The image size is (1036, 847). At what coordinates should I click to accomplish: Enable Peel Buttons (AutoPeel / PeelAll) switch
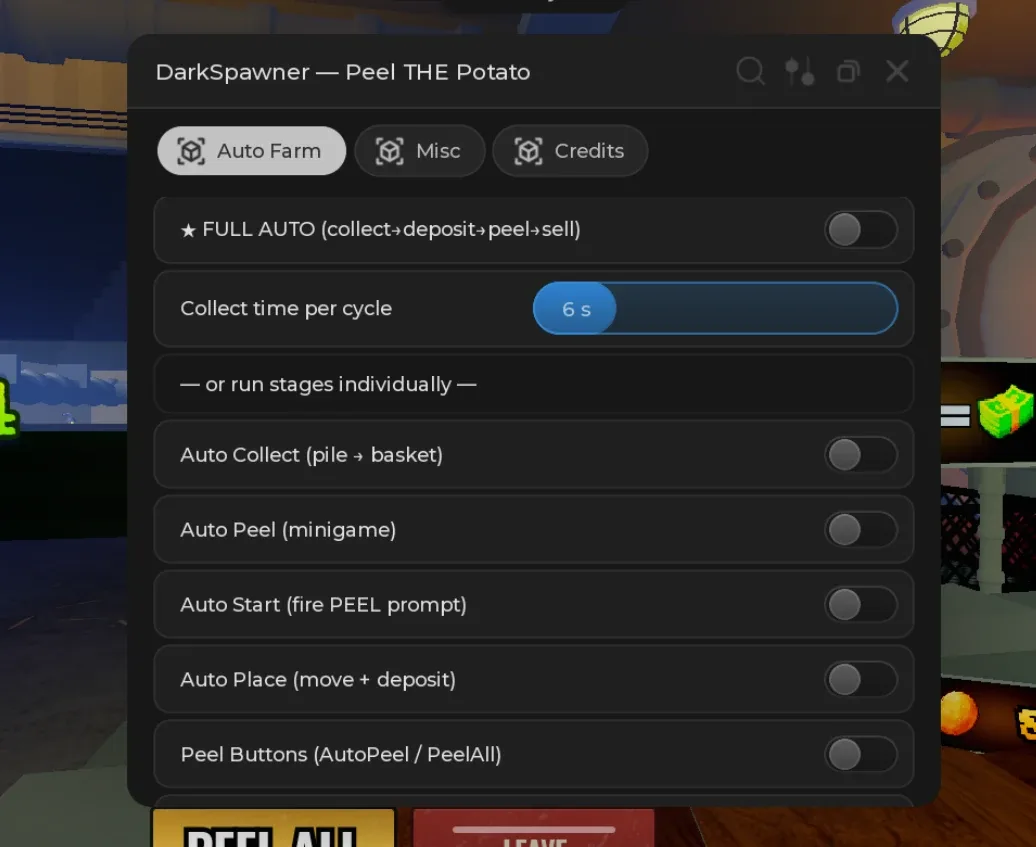click(x=861, y=755)
